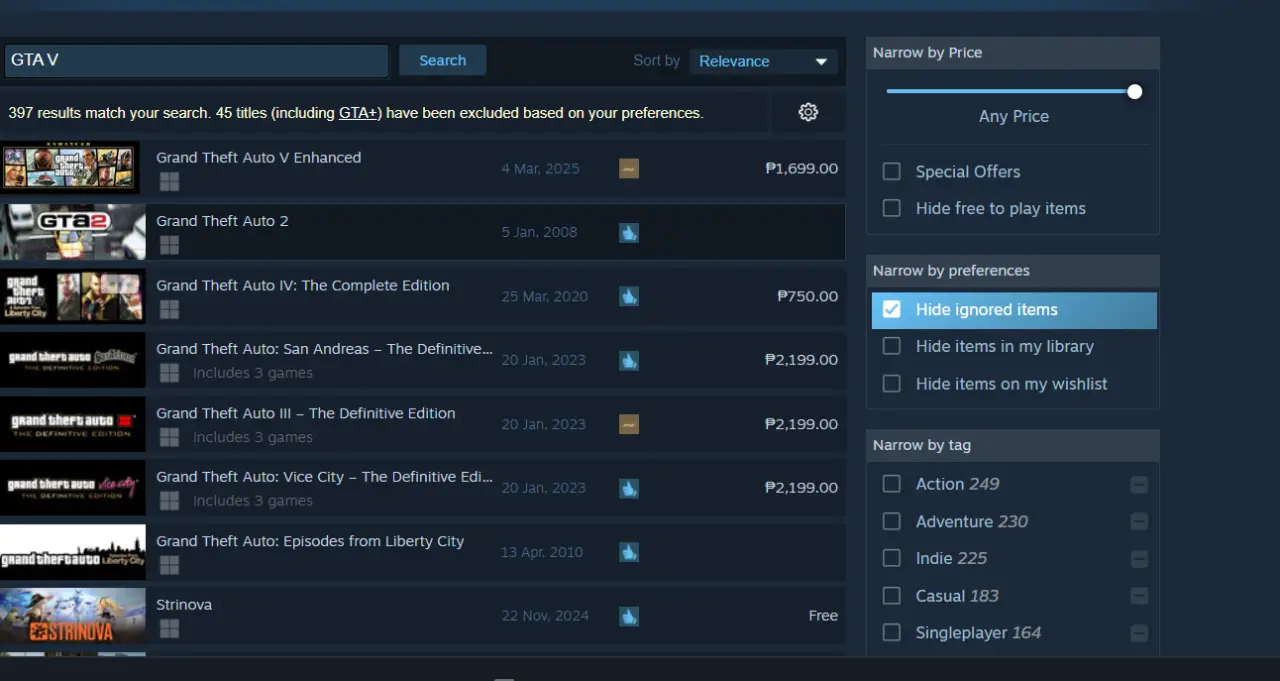Click the ₱750.00 price
The image size is (1280, 681).
[x=807, y=296]
